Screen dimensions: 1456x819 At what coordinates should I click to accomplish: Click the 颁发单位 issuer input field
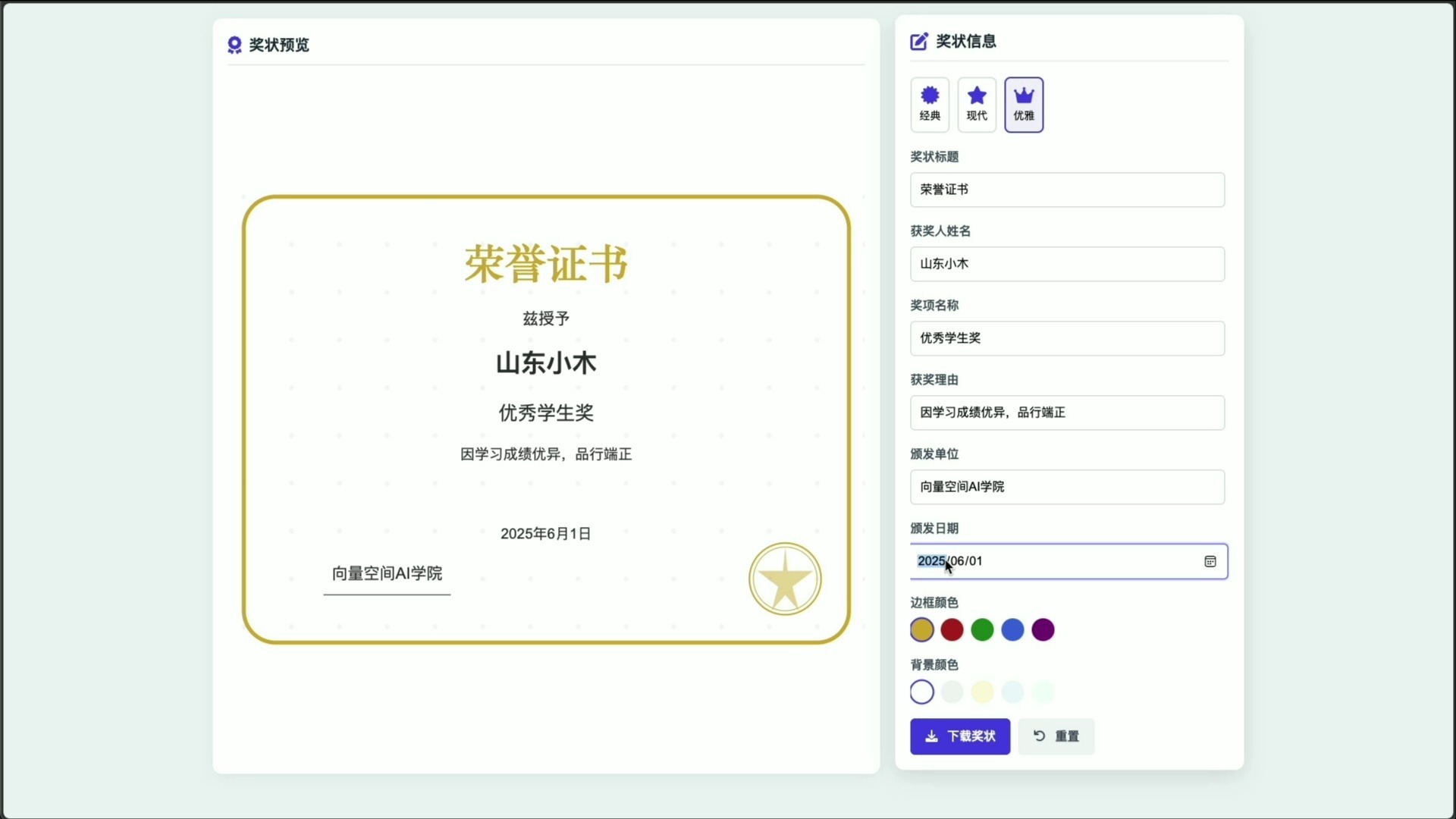pos(1067,487)
